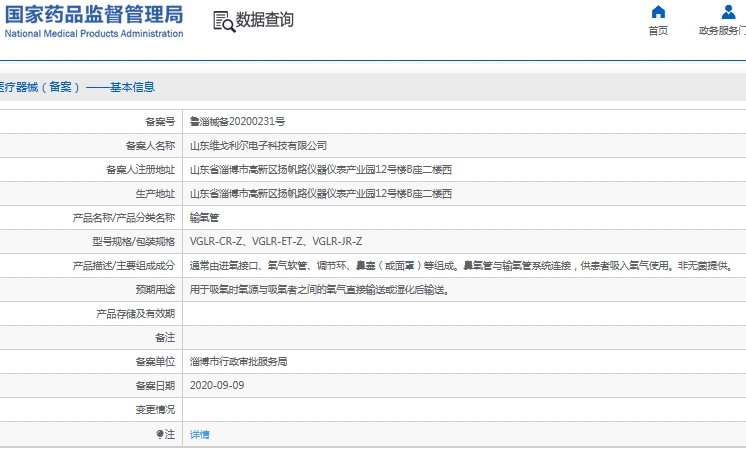Click the 备案单位 row label

(x=155, y=362)
